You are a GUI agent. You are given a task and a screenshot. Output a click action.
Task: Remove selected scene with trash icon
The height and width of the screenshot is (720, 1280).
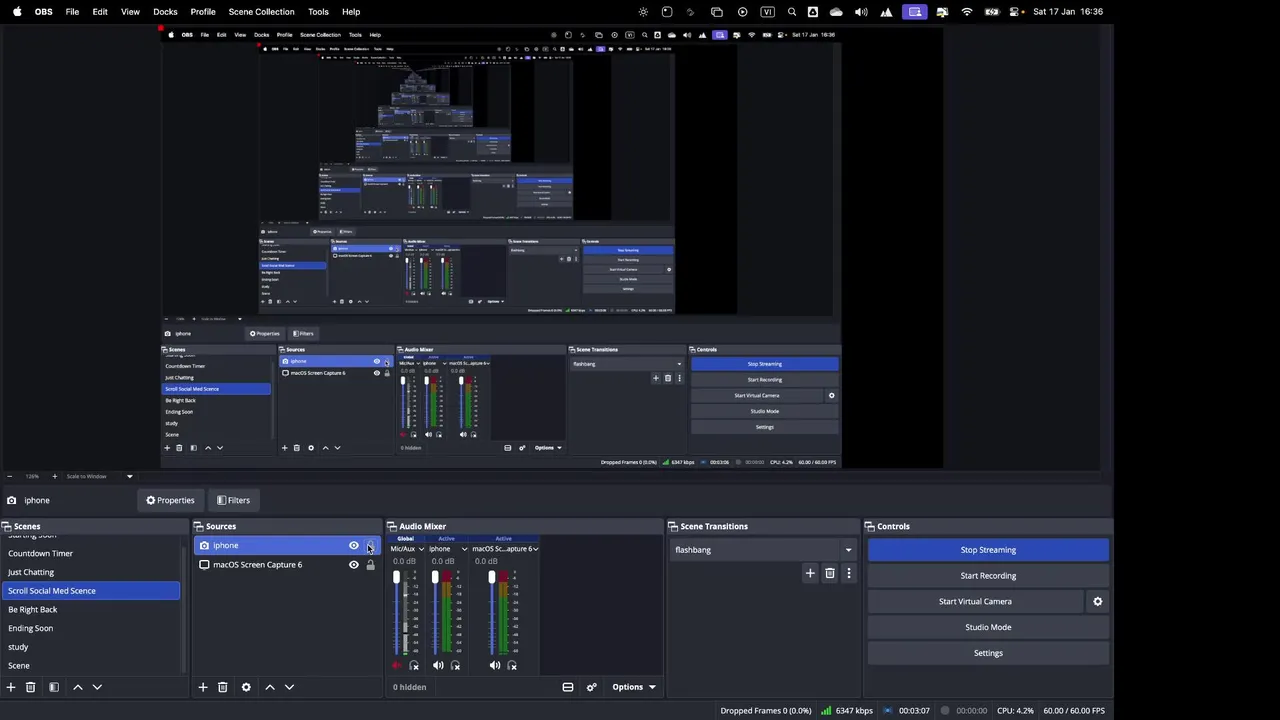pyautogui.click(x=31, y=687)
